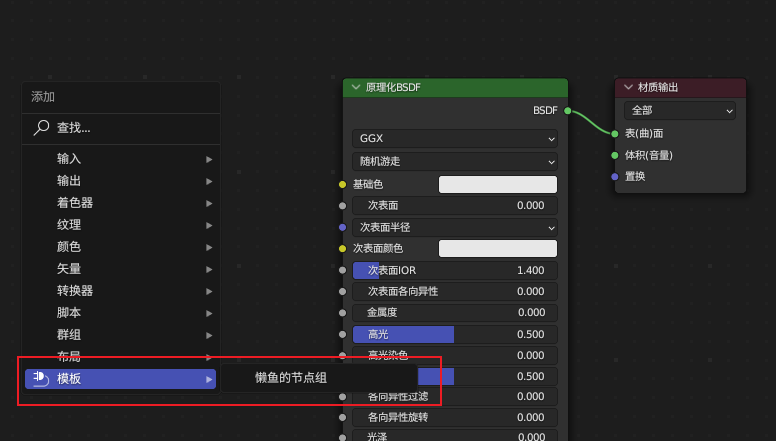Open the 查找... search entry
The image size is (776, 441).
pos(121,128)
